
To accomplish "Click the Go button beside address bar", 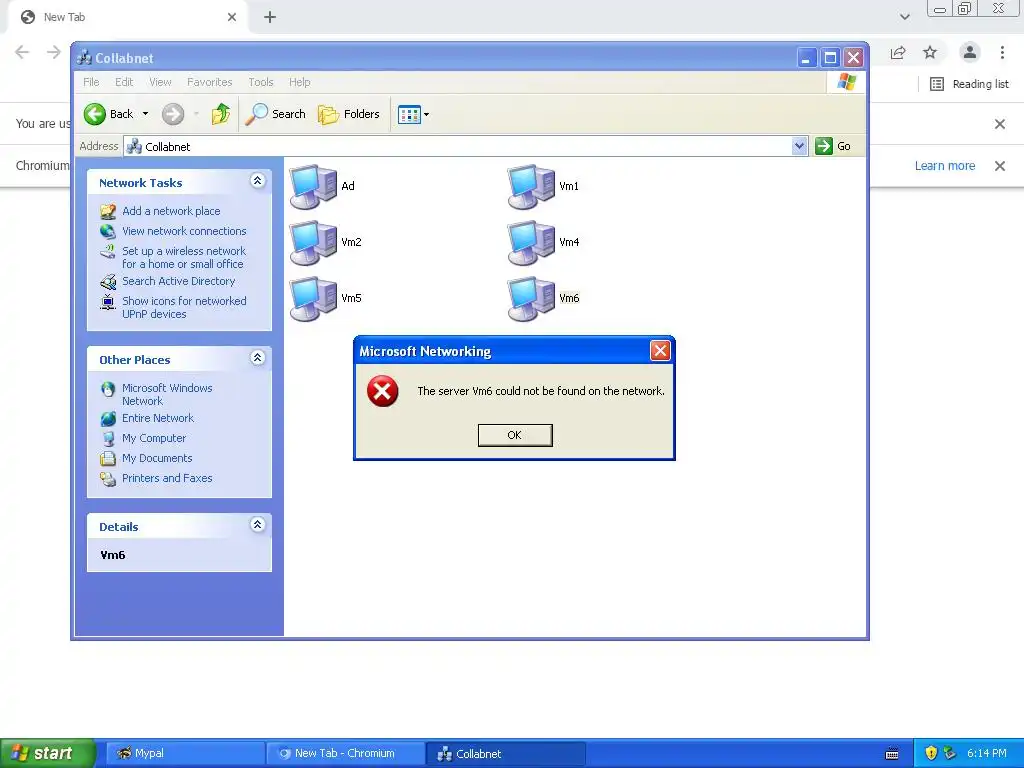I will [x=833, y=146].
